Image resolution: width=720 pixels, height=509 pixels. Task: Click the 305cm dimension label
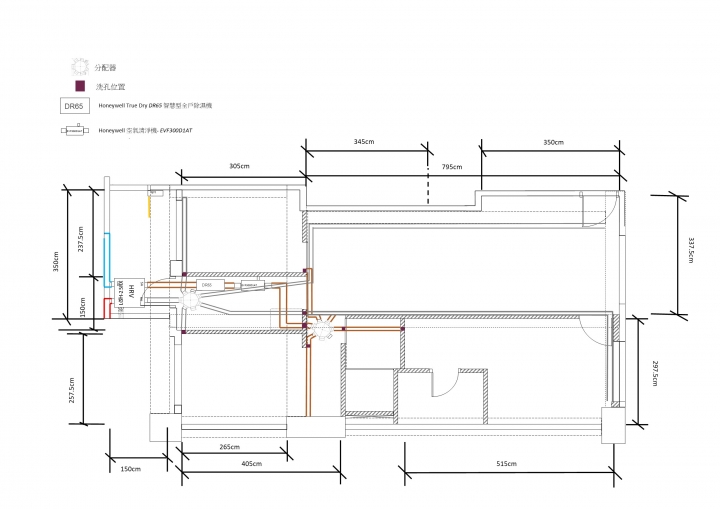(239, 166)
